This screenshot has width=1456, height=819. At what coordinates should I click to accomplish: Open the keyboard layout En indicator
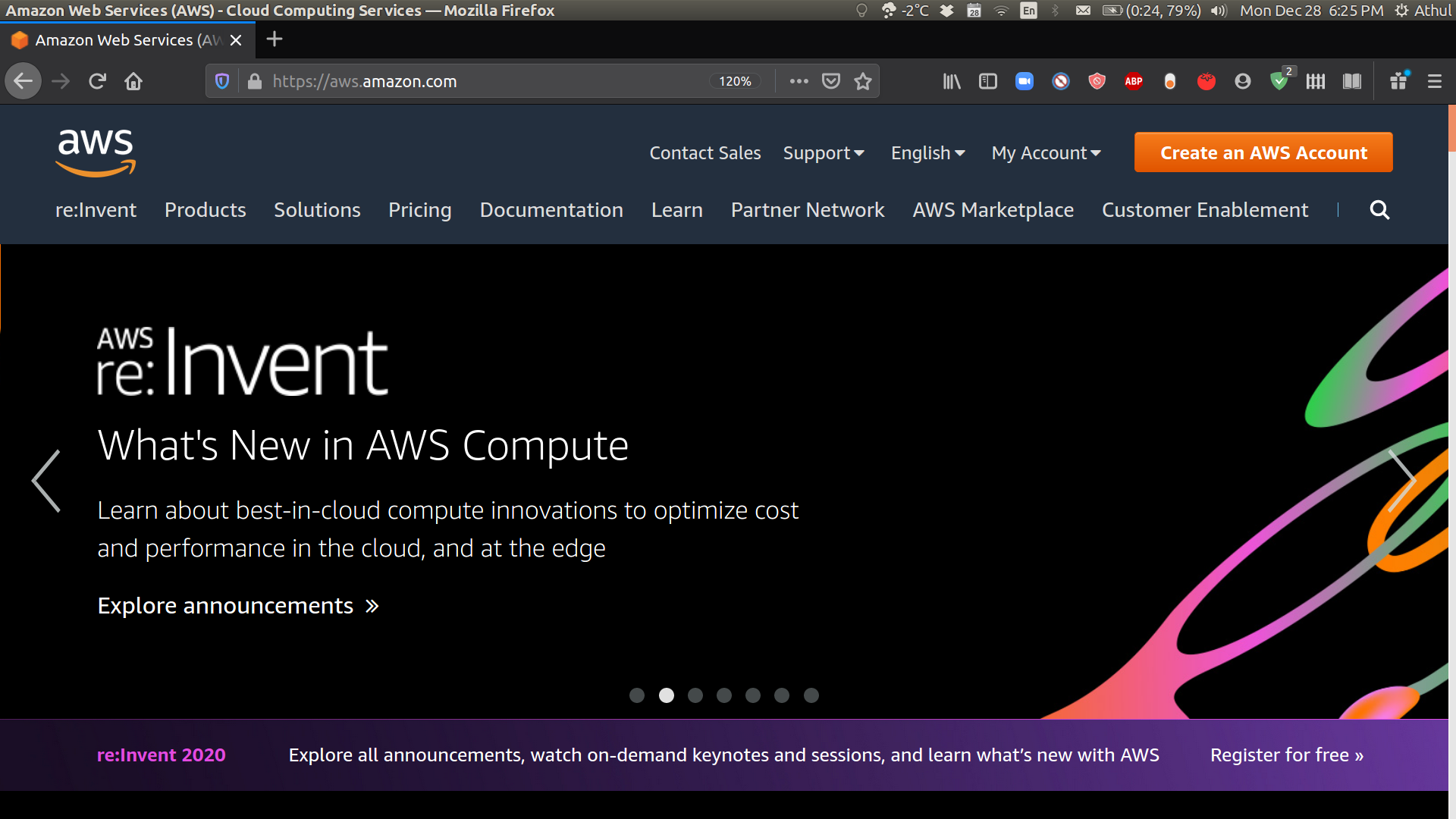click(x=1028, y=11)
